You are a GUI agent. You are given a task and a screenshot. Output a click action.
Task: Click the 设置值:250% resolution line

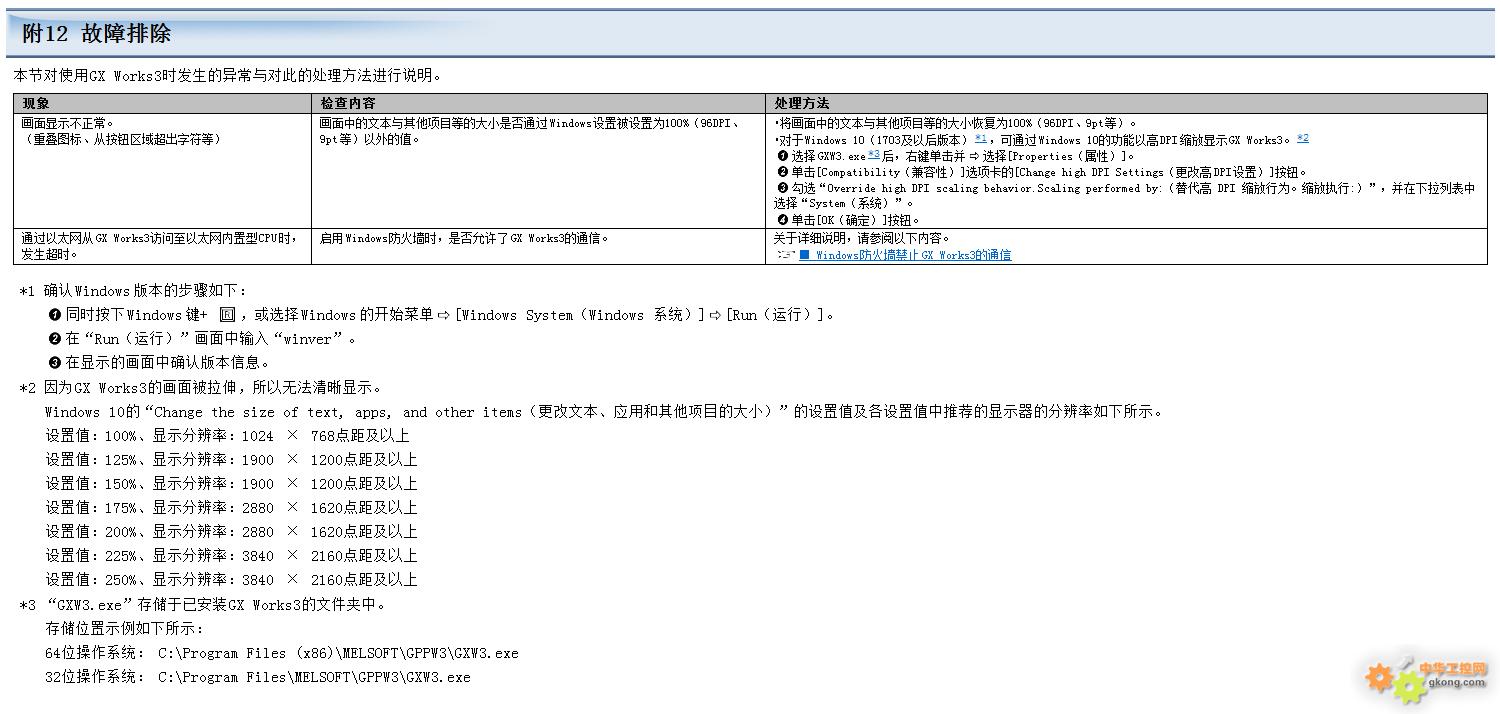coord(231,580)
